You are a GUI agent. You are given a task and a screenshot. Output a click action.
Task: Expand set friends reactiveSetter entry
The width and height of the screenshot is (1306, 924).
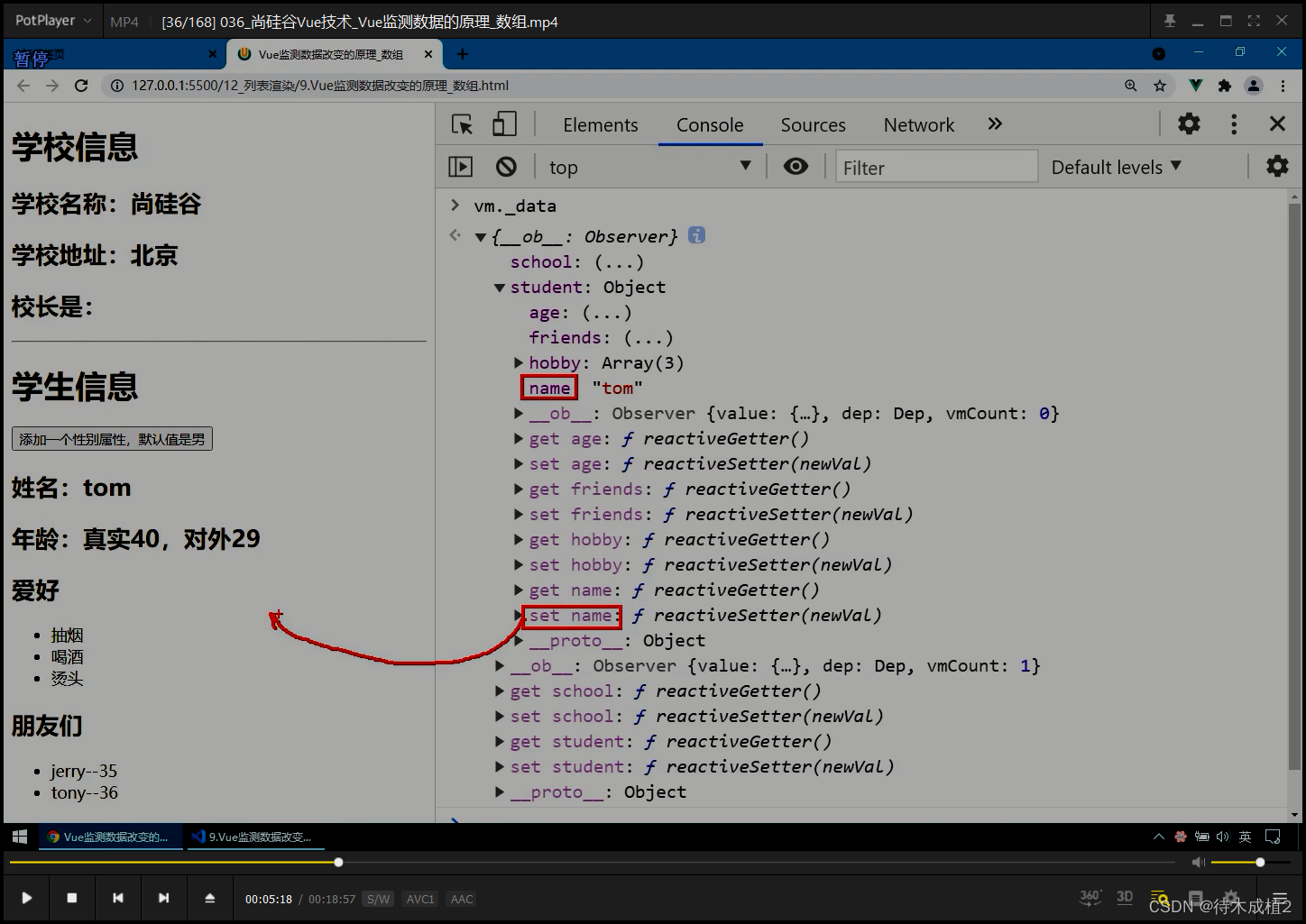(x=519, y=514)
